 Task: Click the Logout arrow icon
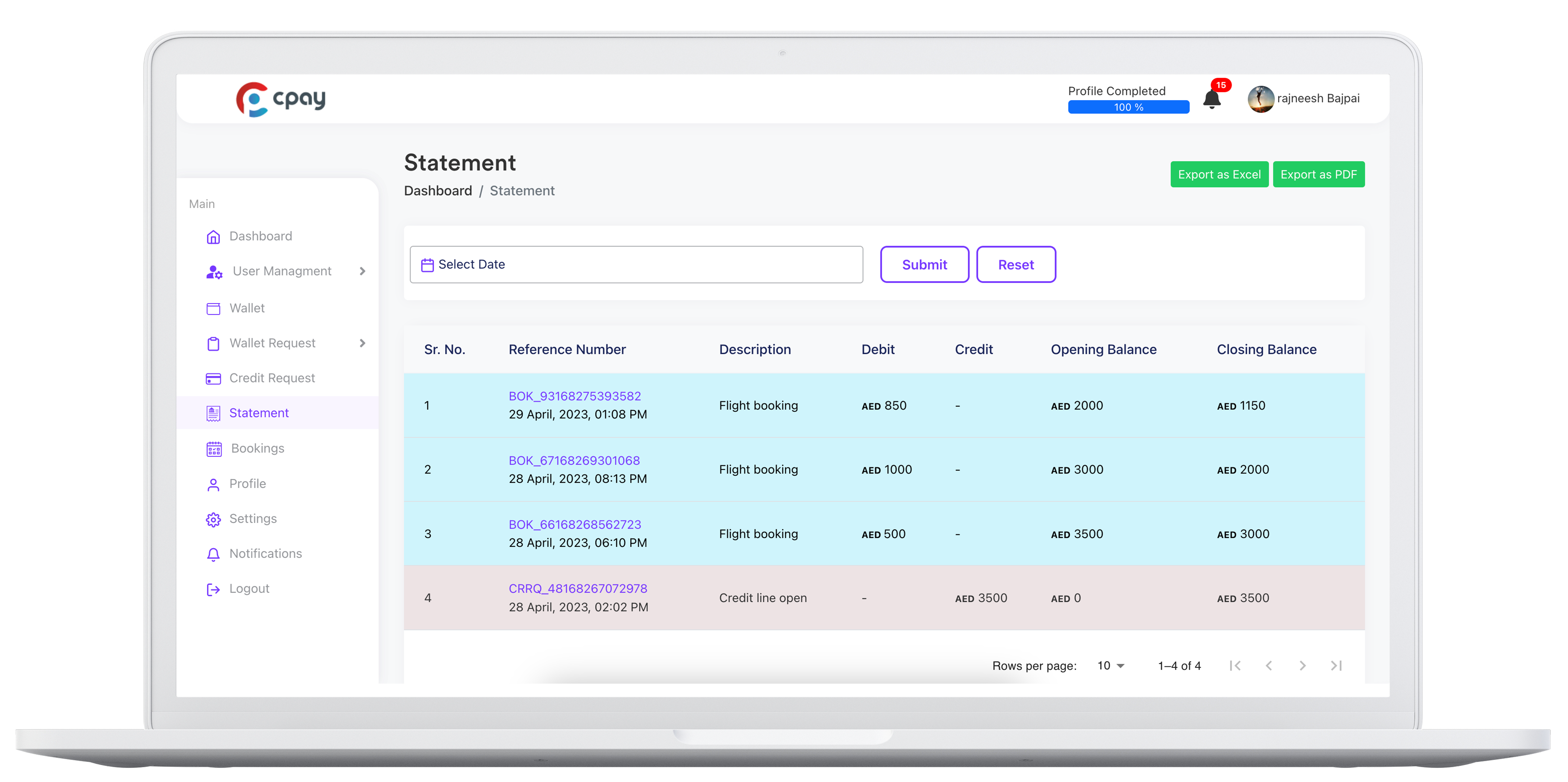click(x=213, y=589)
